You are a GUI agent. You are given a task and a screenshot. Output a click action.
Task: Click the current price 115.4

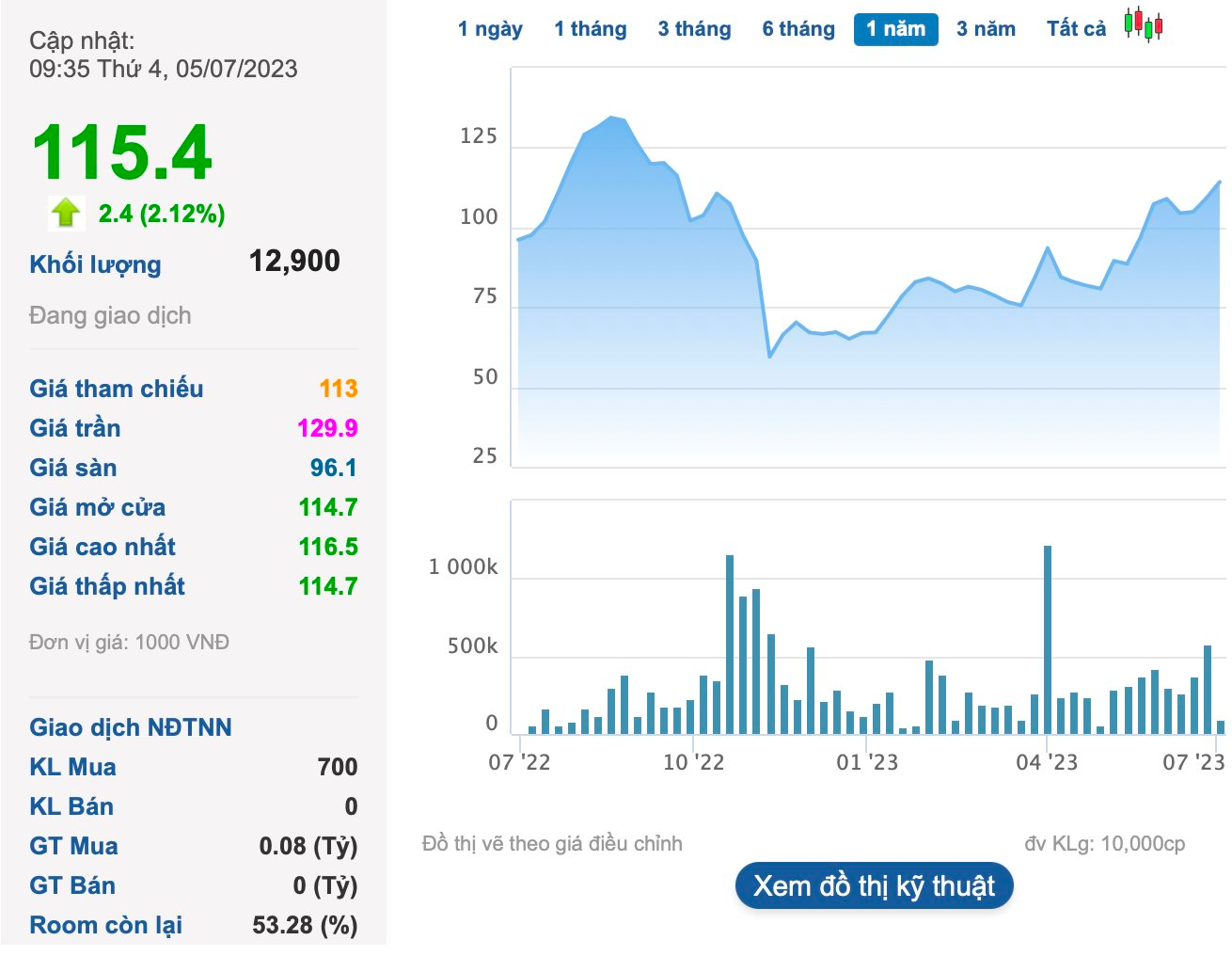pyautogui.click(x=122, y=152)
